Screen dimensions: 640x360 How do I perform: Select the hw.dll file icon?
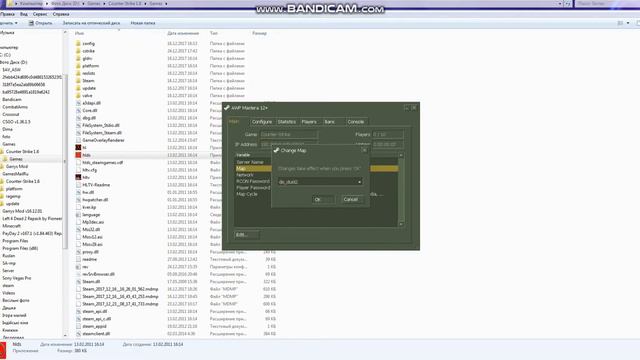pyautogui.click(x=78, y=192)
